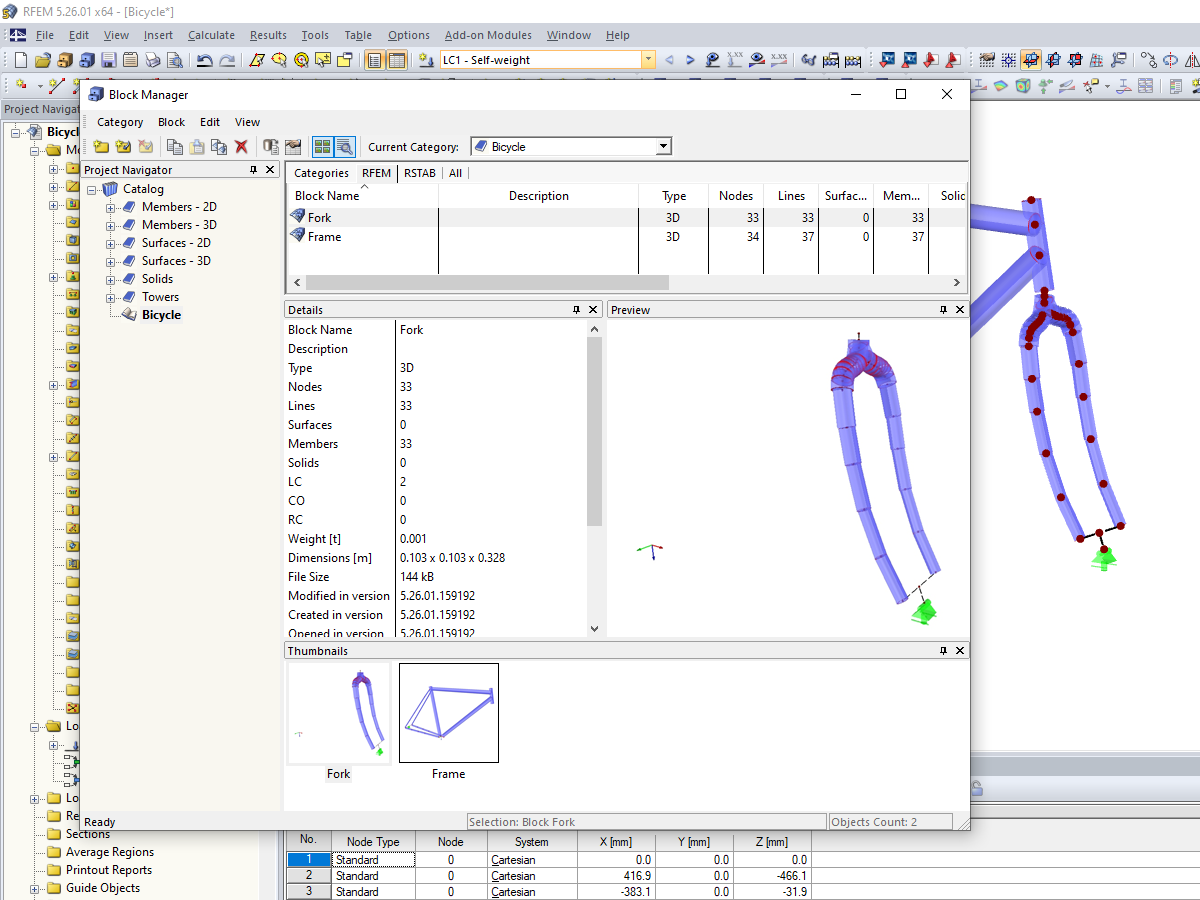1200x900 pixels.
Task: Click the Nodes column header
Action: [736, 196]
